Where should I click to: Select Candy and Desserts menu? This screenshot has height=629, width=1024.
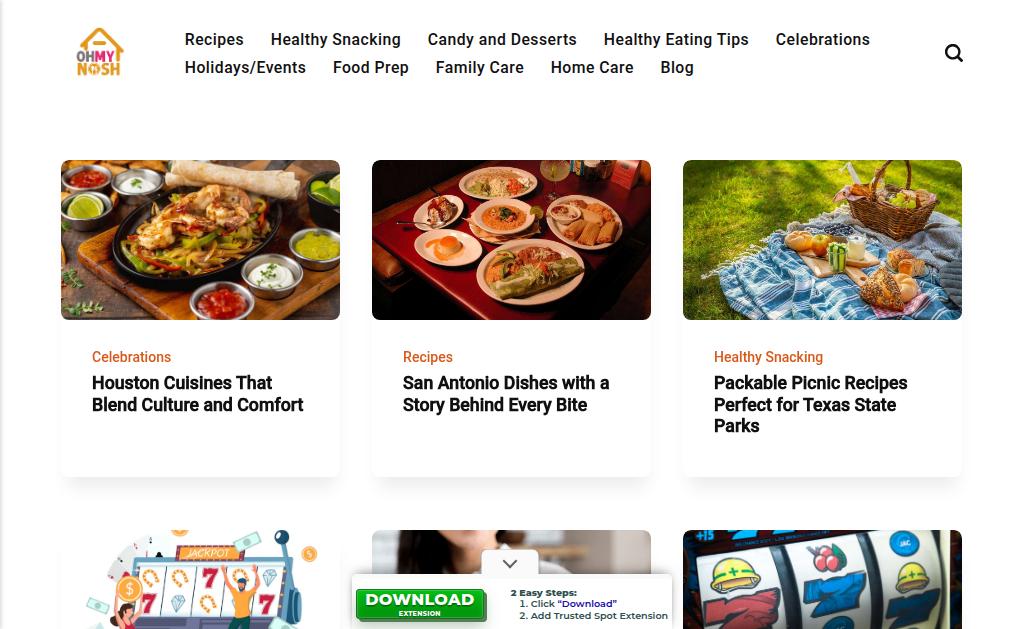(x=502, y=40)
